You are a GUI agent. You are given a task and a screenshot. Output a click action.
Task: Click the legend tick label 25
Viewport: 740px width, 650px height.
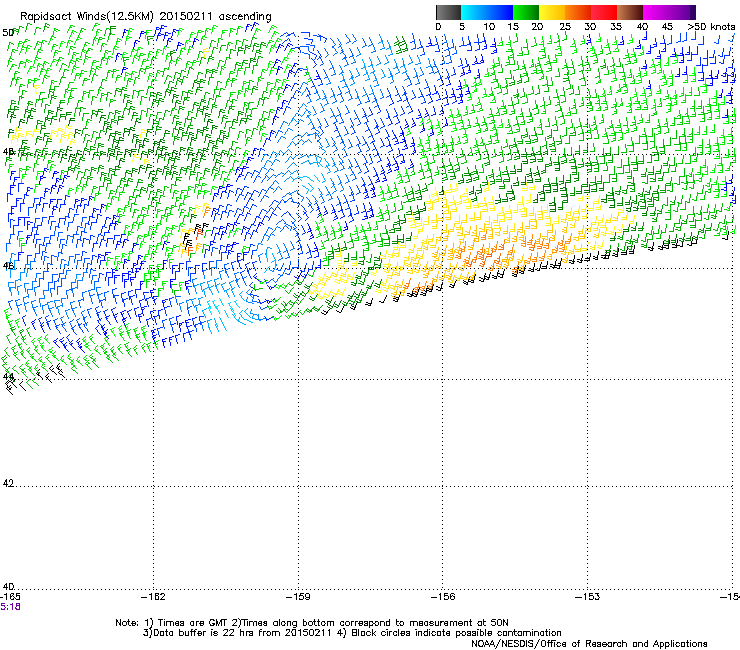pos(565,27)
